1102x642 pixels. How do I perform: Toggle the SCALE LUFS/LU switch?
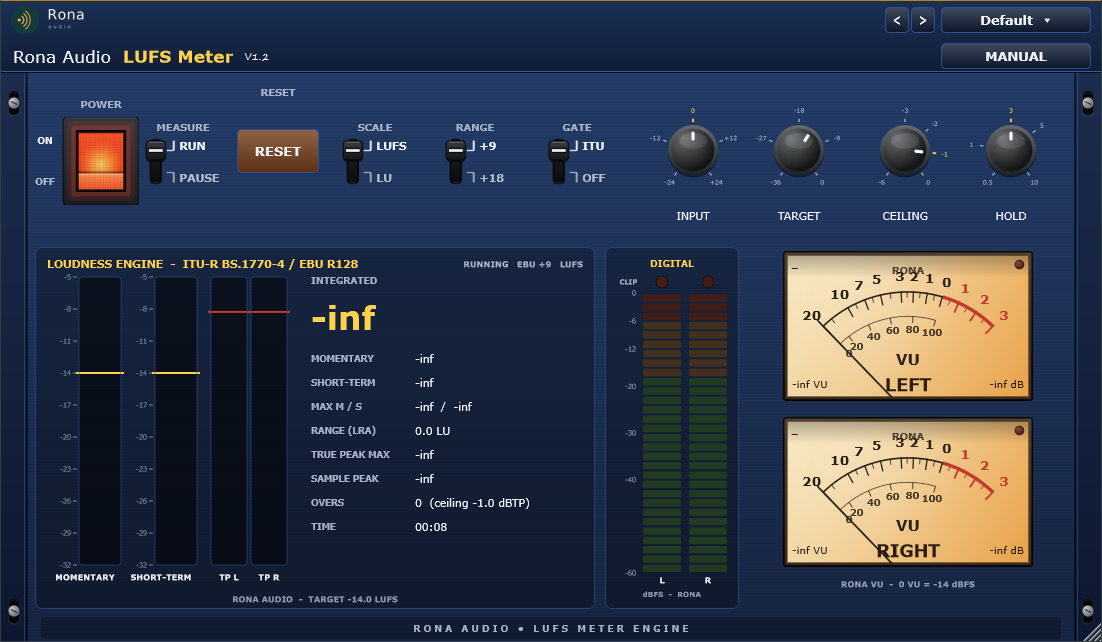point(353,162)
